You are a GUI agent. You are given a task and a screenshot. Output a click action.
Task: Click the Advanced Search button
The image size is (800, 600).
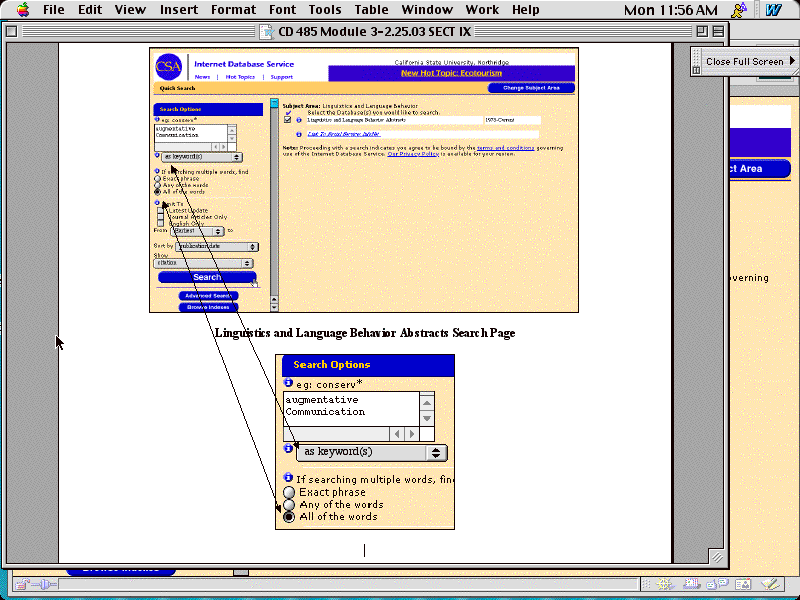208,296
